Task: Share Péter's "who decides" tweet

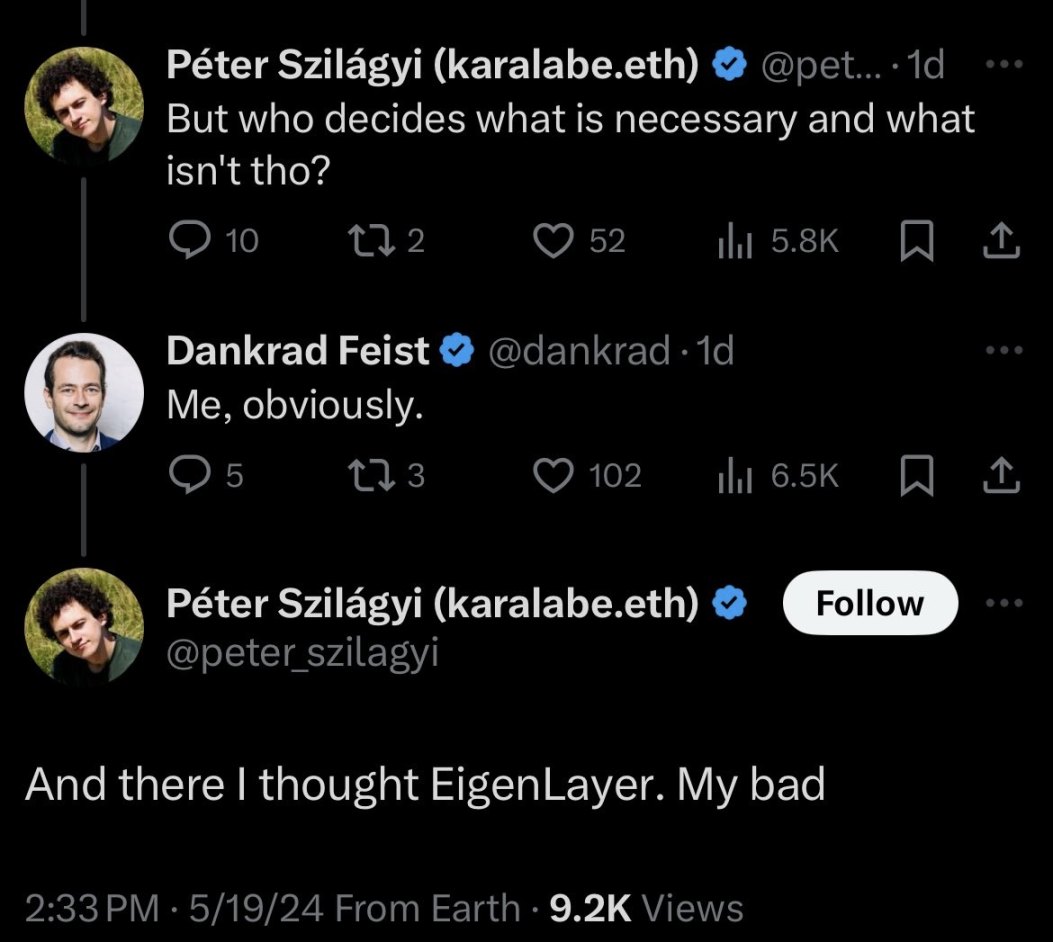Action: (1004, 241)
